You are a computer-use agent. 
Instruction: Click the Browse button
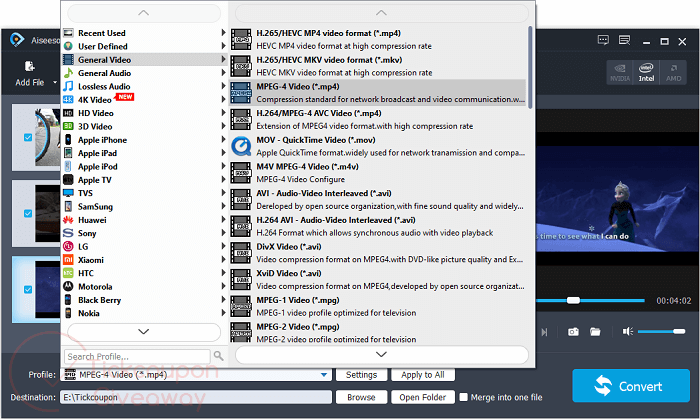pyautogui.click(x=361, y=397)
